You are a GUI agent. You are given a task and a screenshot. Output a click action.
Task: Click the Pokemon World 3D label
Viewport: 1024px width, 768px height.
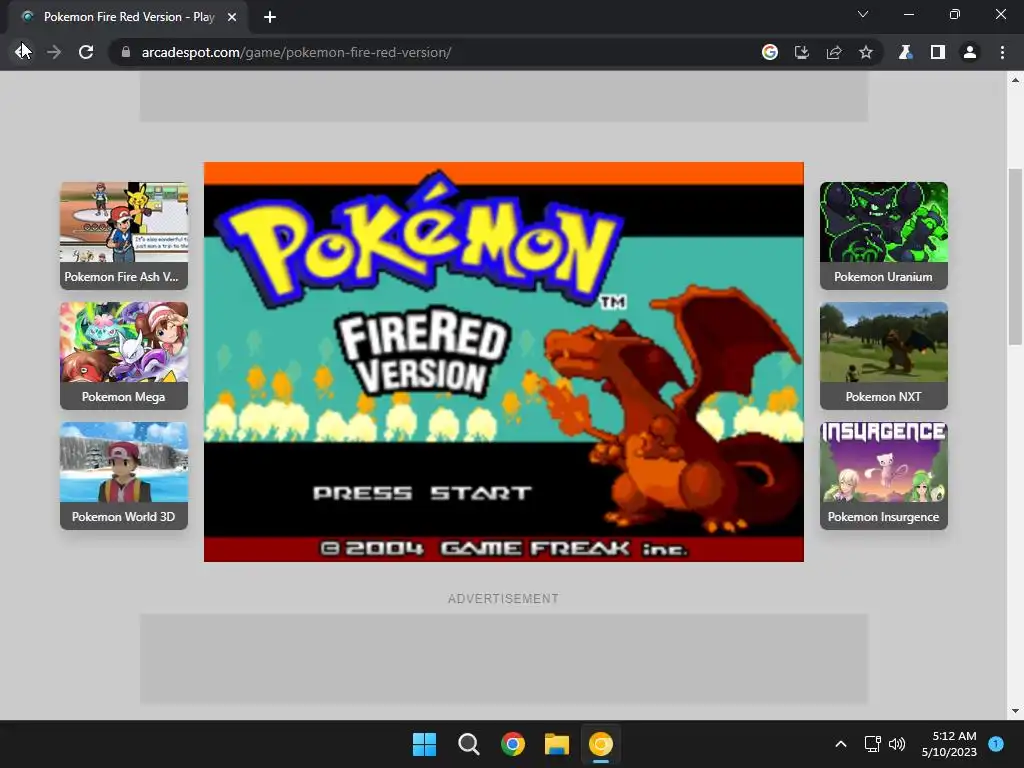[123, 517]
